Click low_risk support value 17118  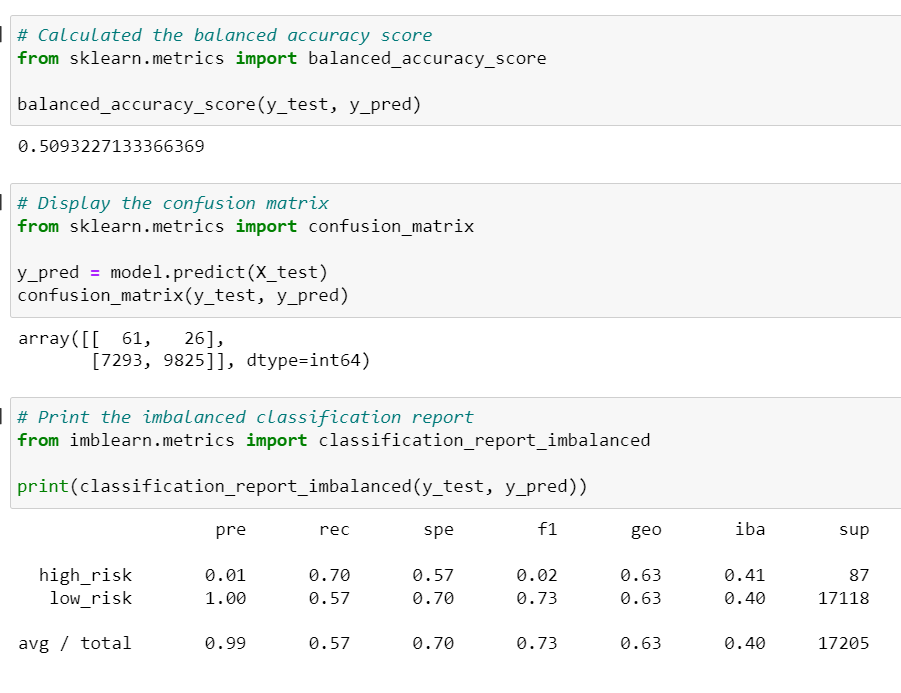(x=844, y=598)
